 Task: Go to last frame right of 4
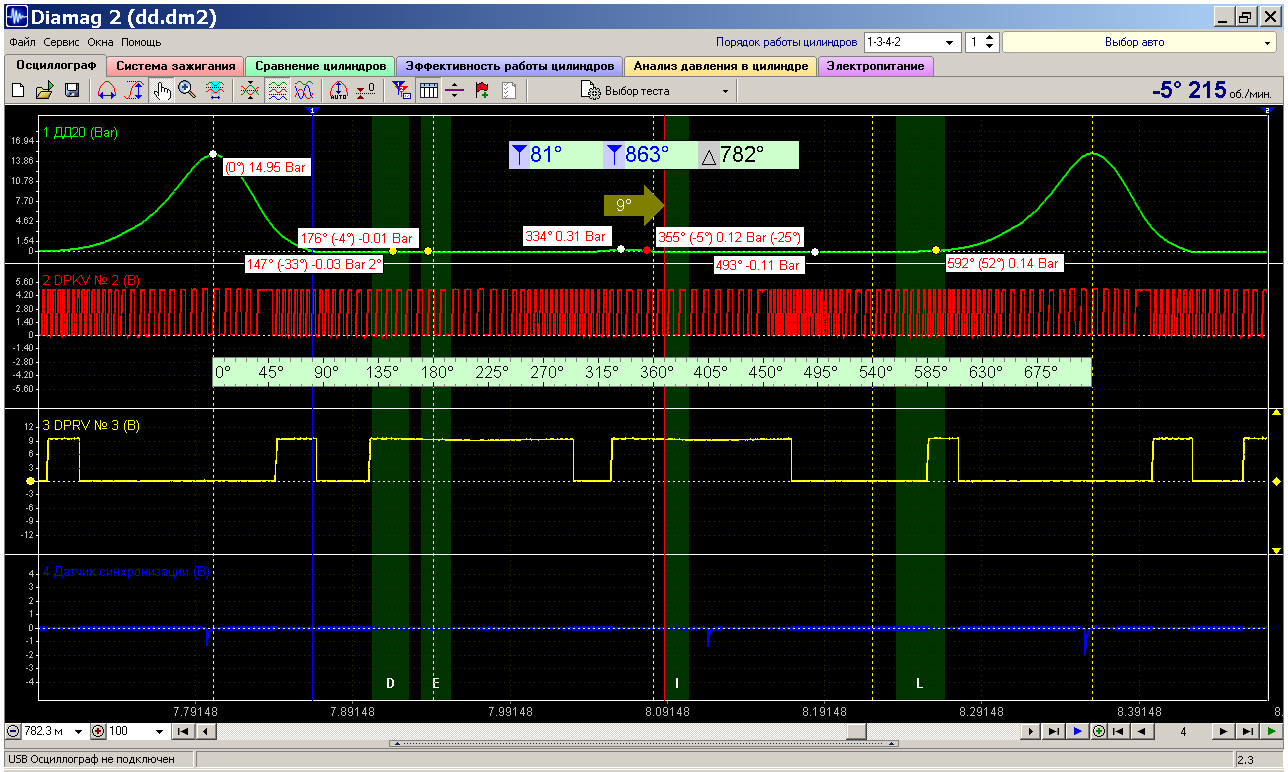[1246, 731]
